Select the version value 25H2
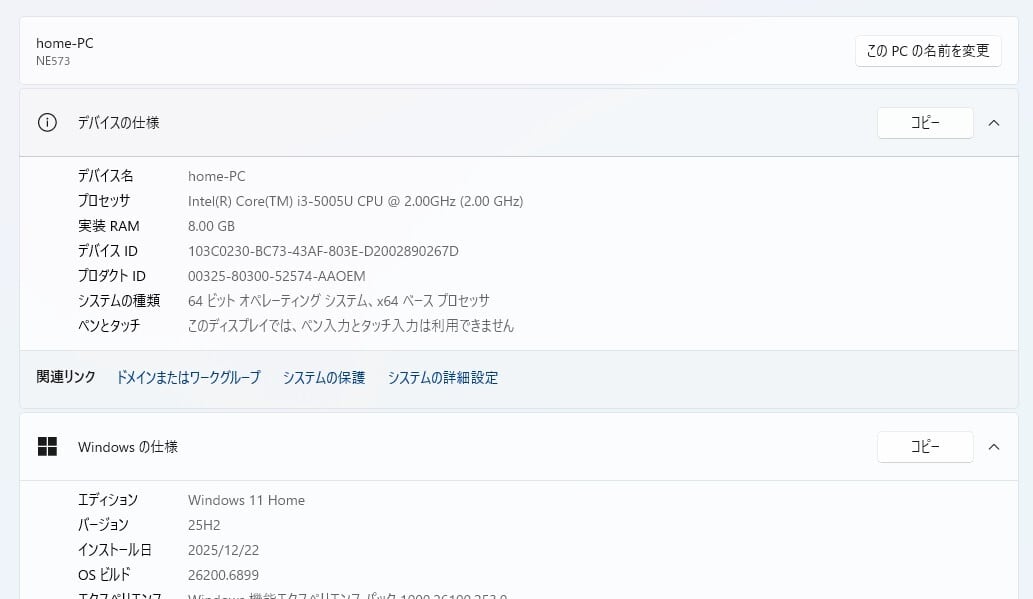1033x599 pixels. pos(204,525)
